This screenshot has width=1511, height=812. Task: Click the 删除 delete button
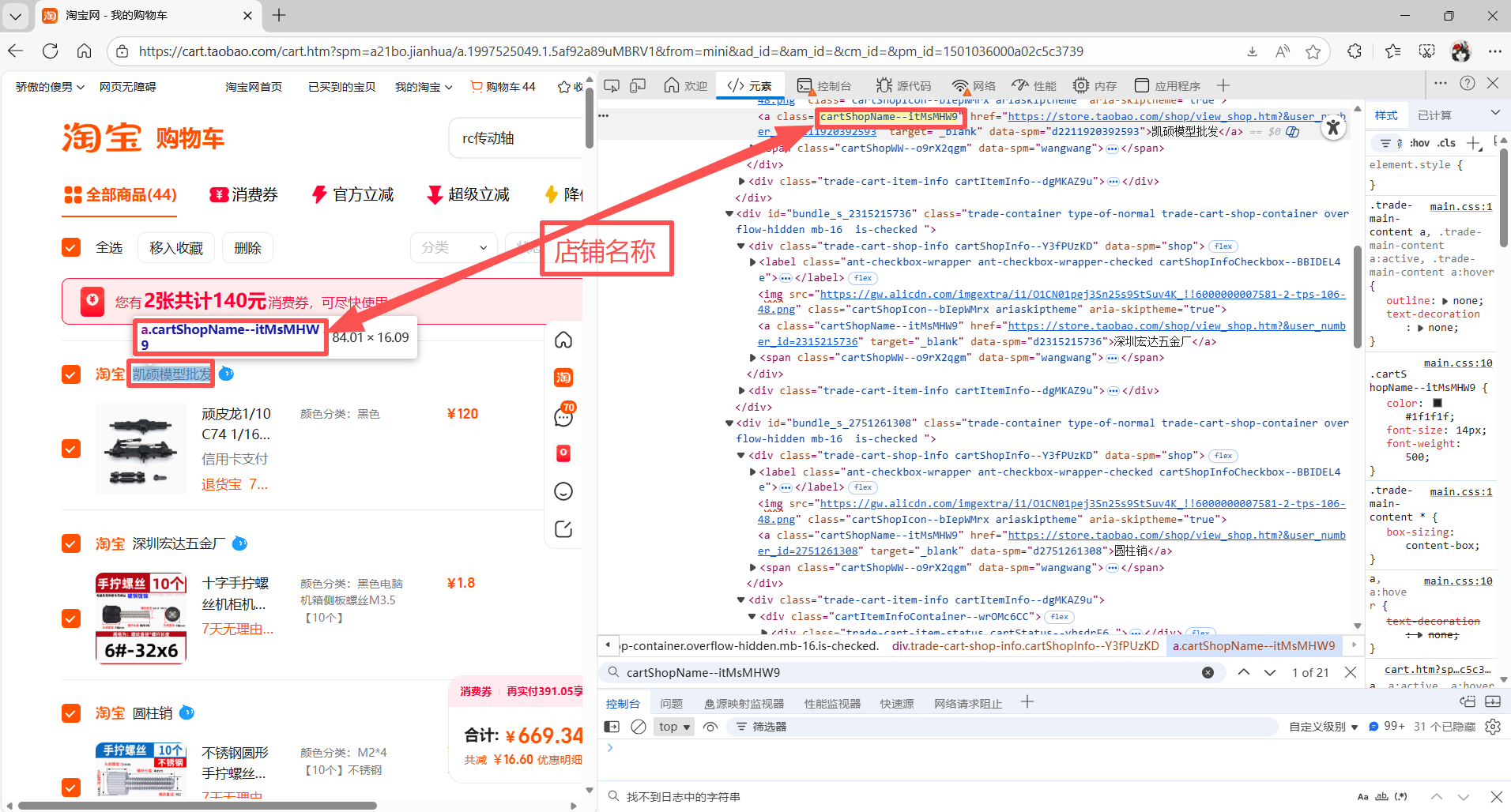pyautogui.click(x=247, y=248)
